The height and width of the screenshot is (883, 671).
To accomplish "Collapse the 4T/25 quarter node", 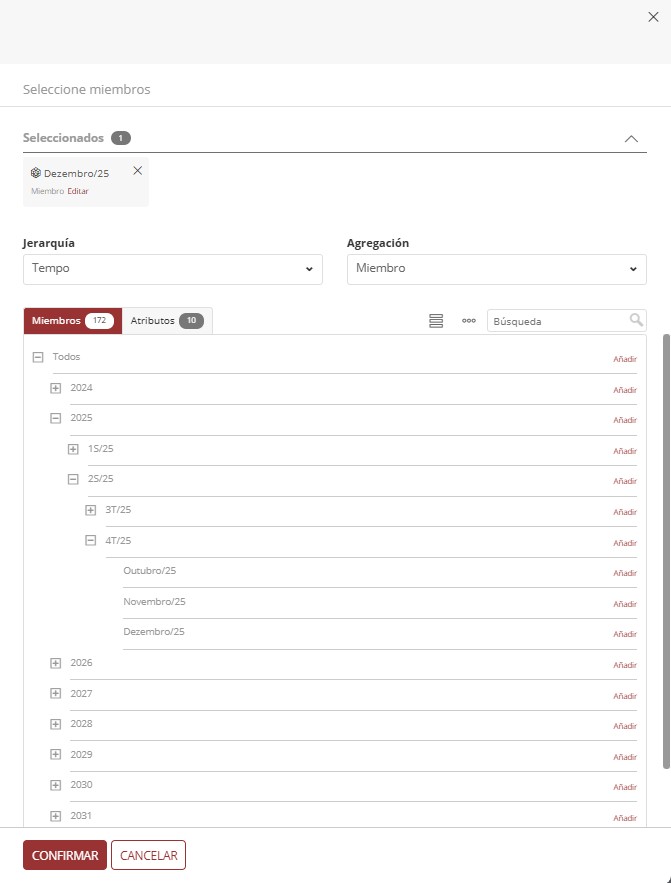I will [91, 541].
